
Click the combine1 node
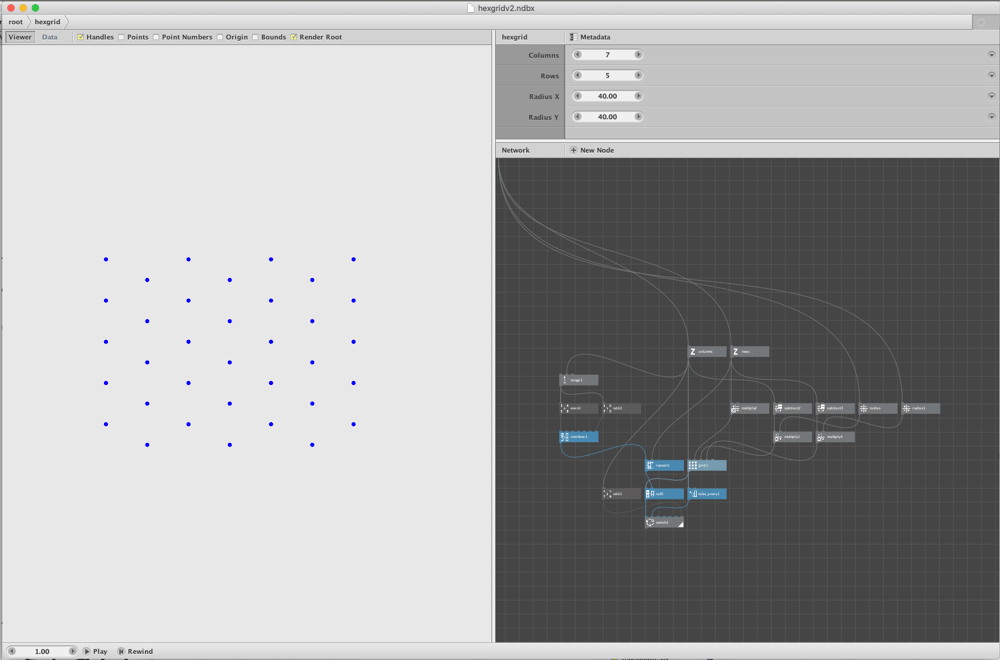tap(579, 437)
